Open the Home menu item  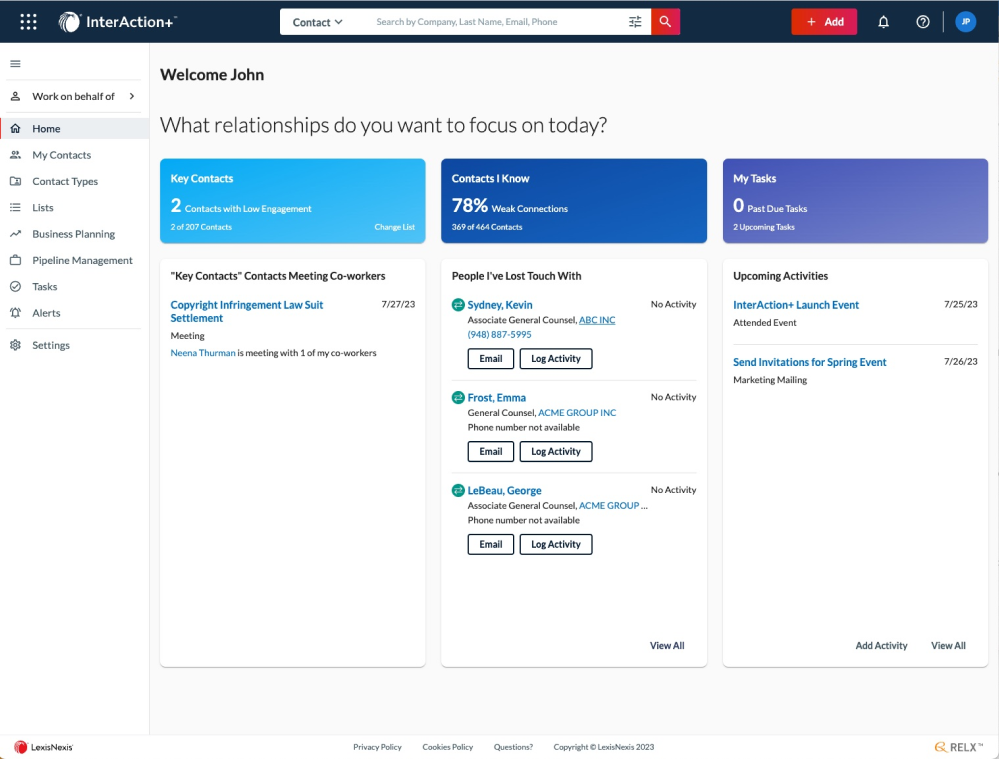click(75, 128)
